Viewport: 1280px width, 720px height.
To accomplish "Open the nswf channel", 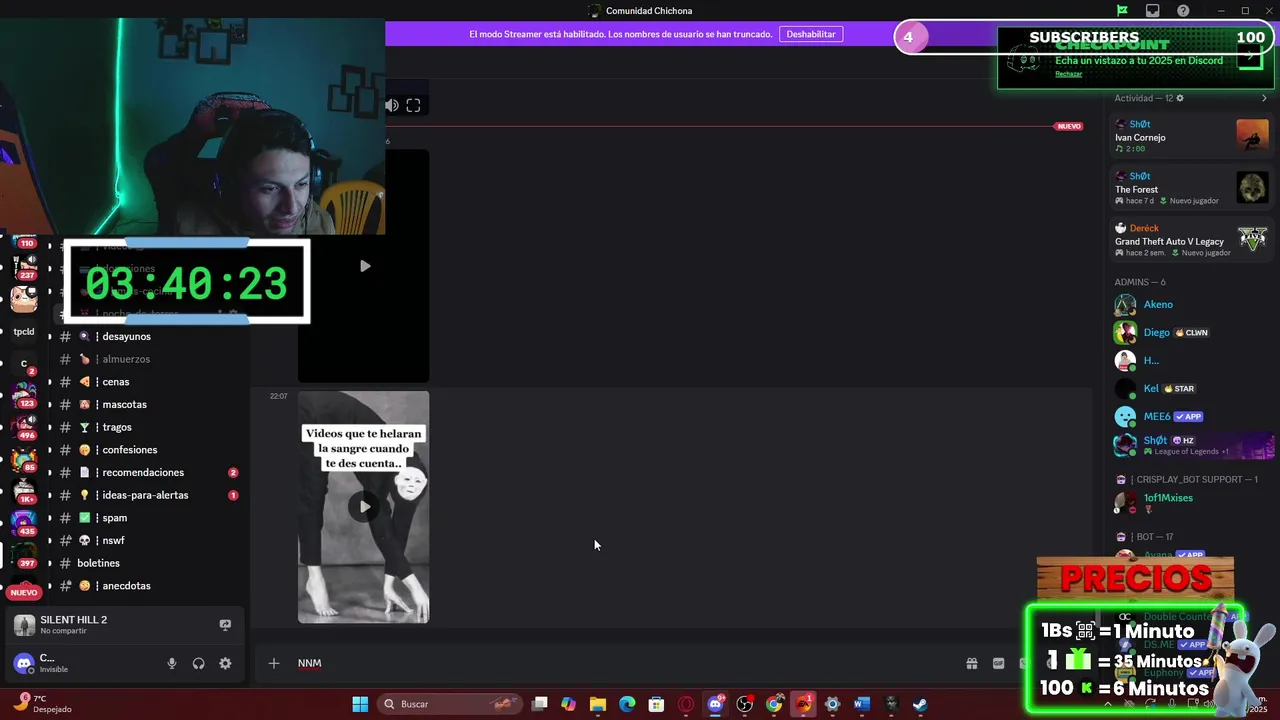I will point(148,541).
